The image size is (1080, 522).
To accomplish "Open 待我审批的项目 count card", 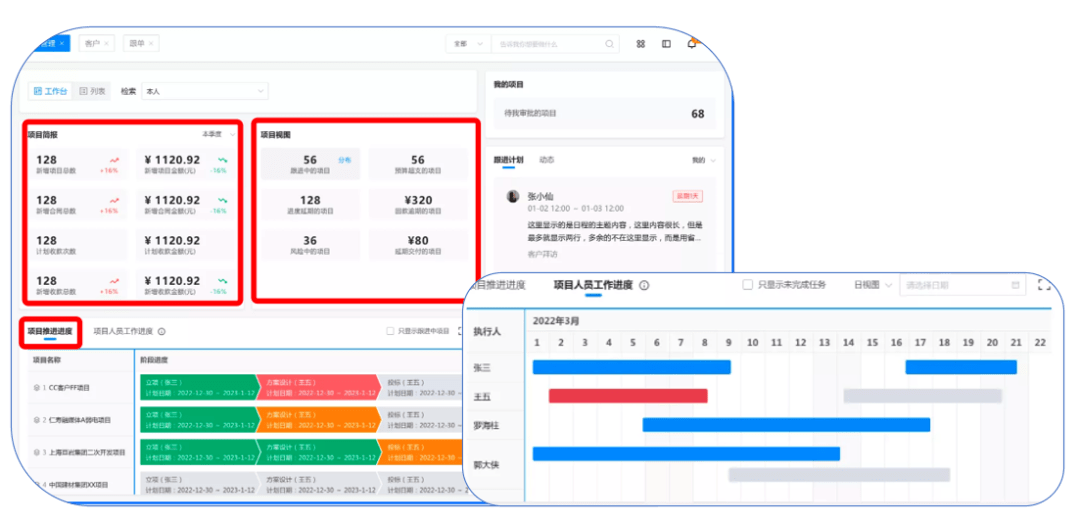I will click(603, 114).
